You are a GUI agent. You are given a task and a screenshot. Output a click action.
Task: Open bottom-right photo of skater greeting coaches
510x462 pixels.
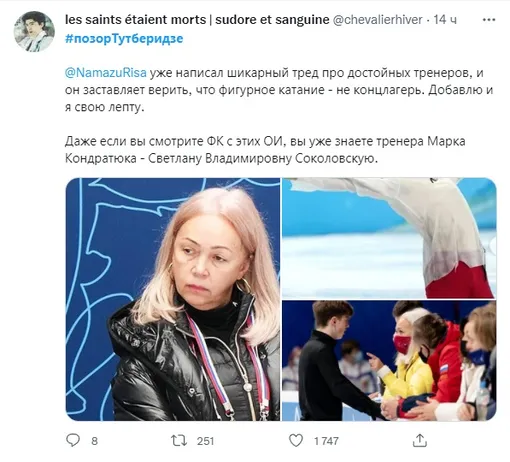pyautogui.click(x=389, y=361)
